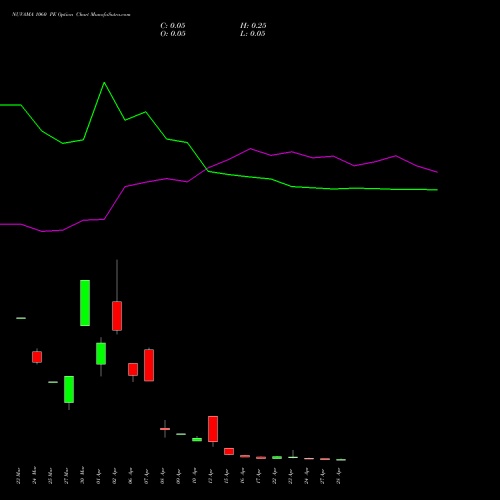Click the green candle above 27 Mar
The image size is (500, 500).
pos(69,389)
